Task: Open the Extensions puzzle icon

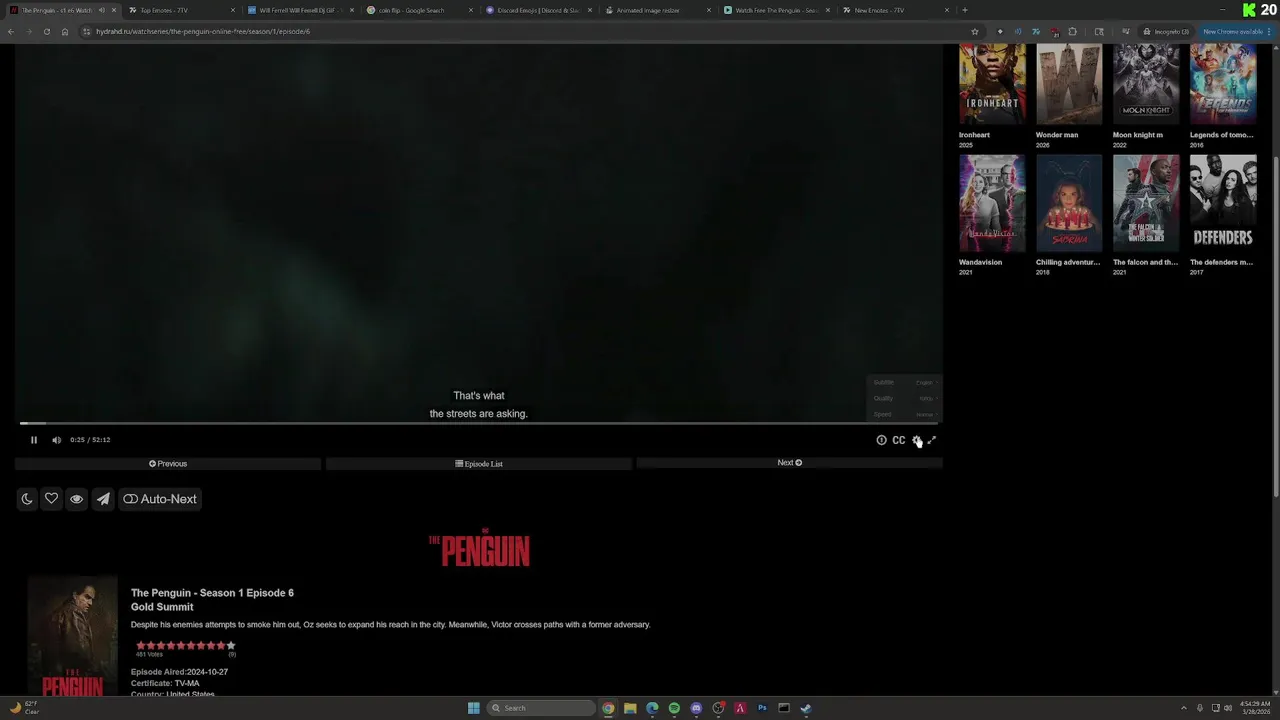Action: [x=1073, y=32]
